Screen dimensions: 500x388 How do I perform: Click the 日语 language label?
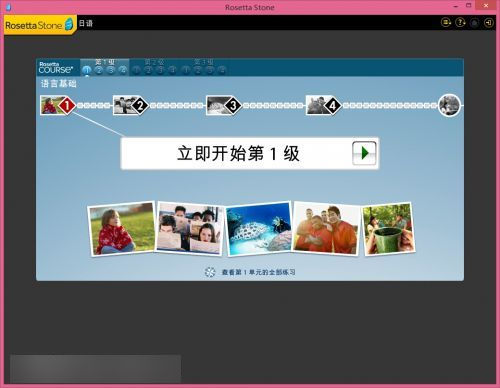tap(86, 23)
